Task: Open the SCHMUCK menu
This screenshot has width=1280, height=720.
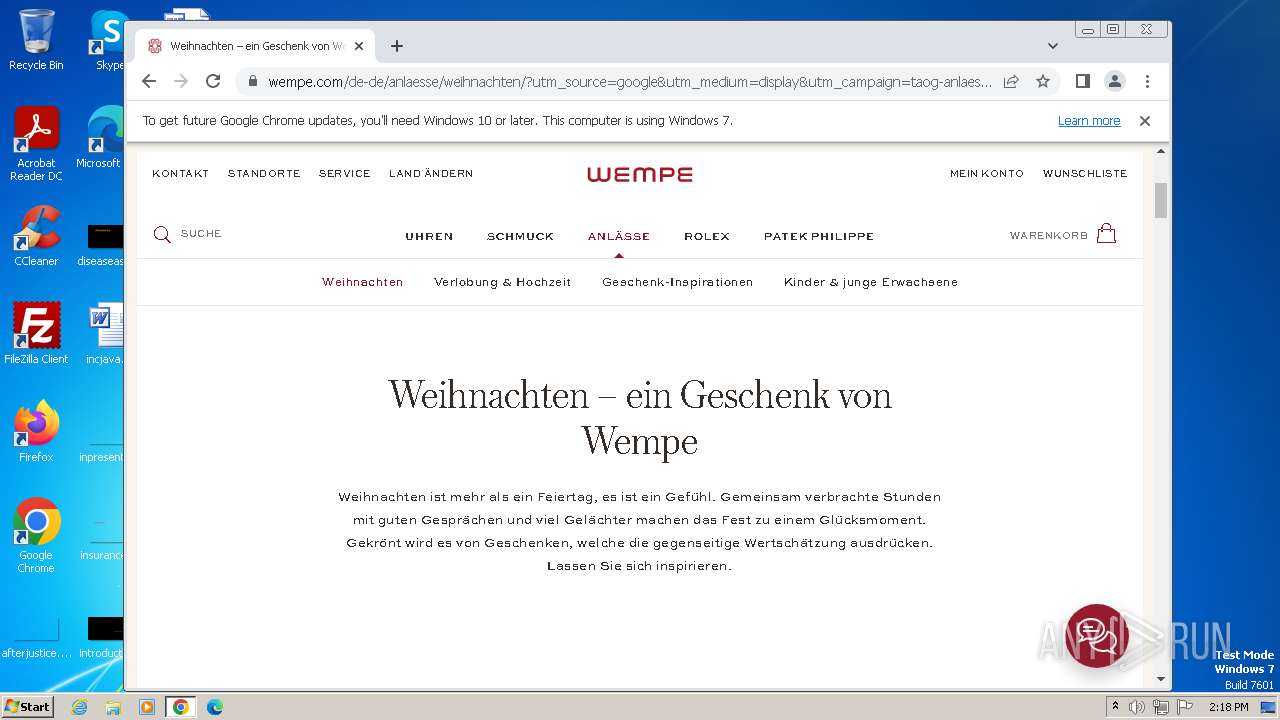Action: click(520, 237)
